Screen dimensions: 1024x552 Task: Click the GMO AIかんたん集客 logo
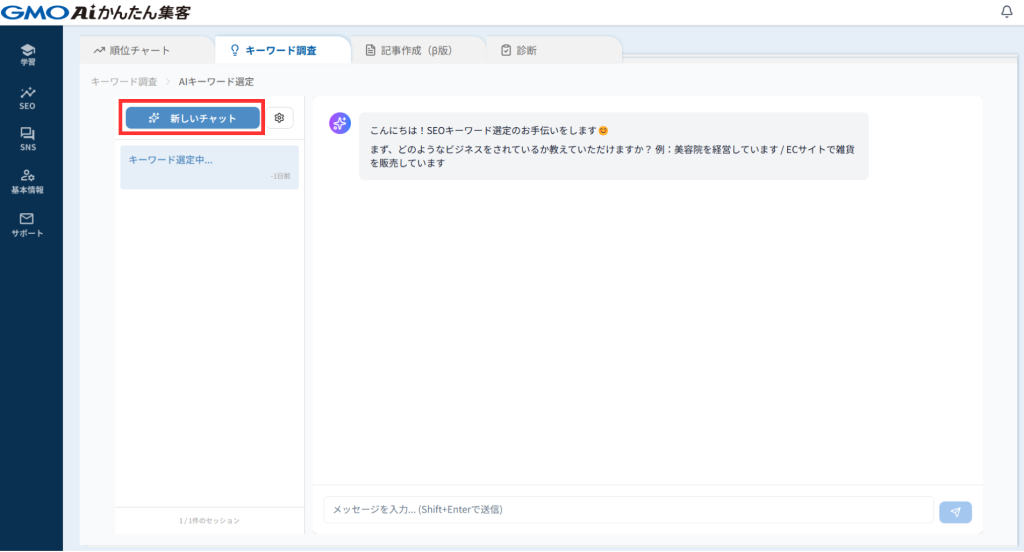96,12
